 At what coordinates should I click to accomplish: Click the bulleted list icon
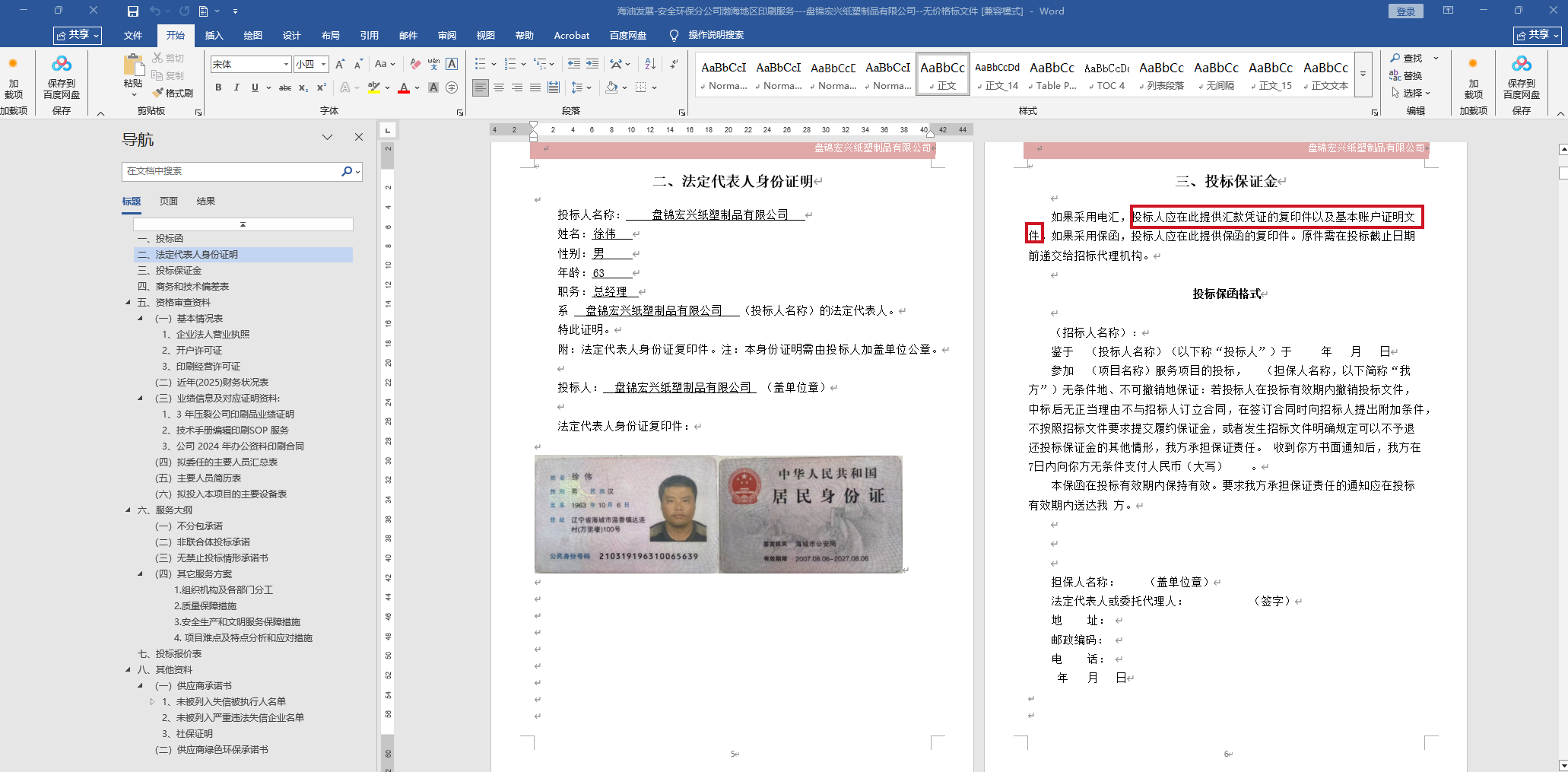(480, 64)
